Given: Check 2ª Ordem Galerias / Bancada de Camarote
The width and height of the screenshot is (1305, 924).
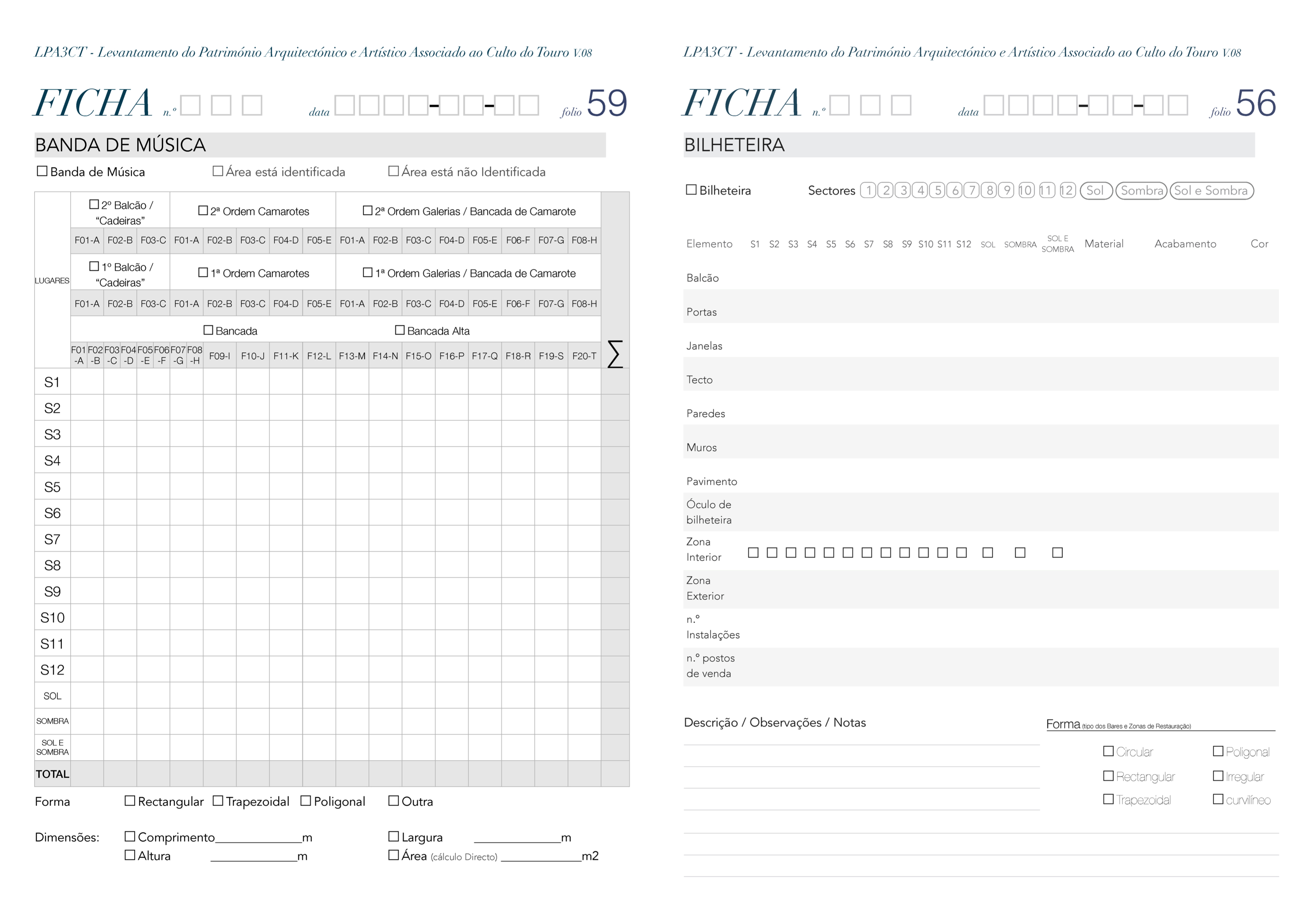Looking at the screenshot, I should (x=367, y=210).
